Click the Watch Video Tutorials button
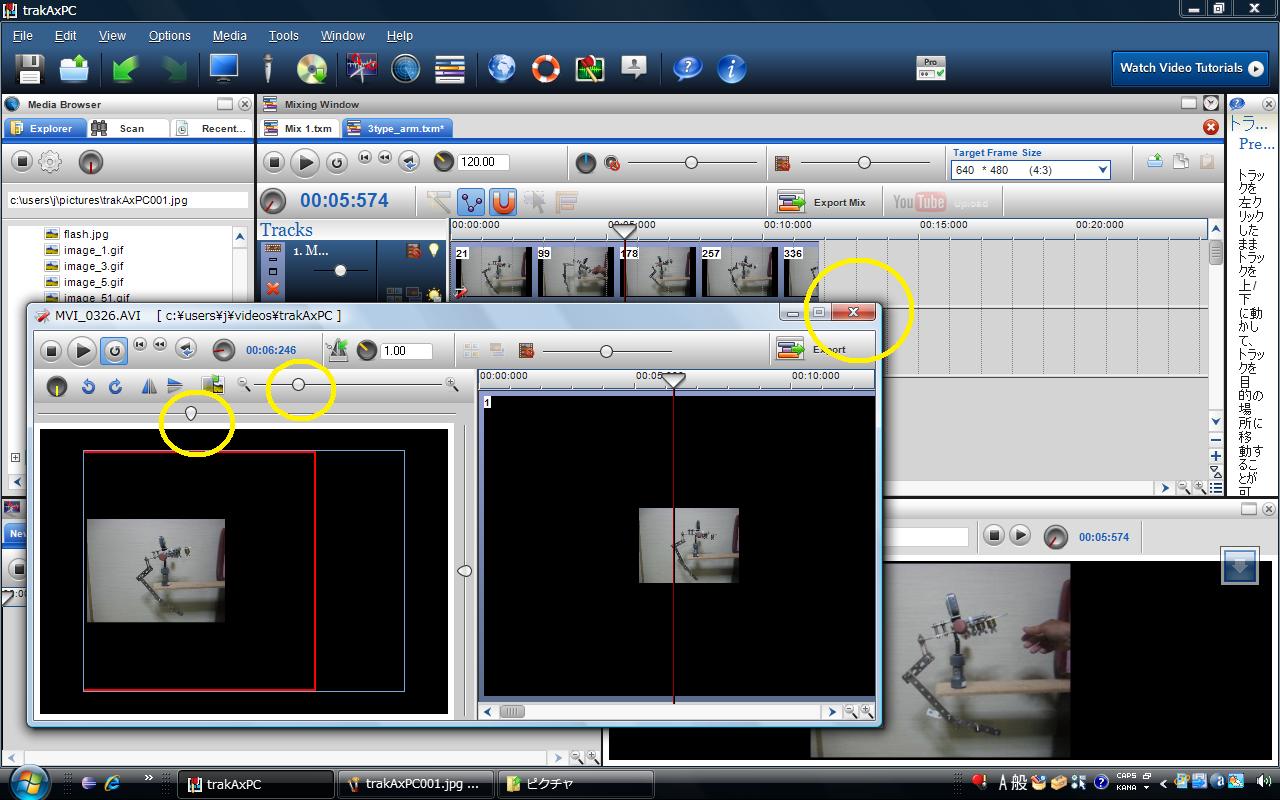Viewport: 1280px width, 800px height. (x=1190, y=68)
